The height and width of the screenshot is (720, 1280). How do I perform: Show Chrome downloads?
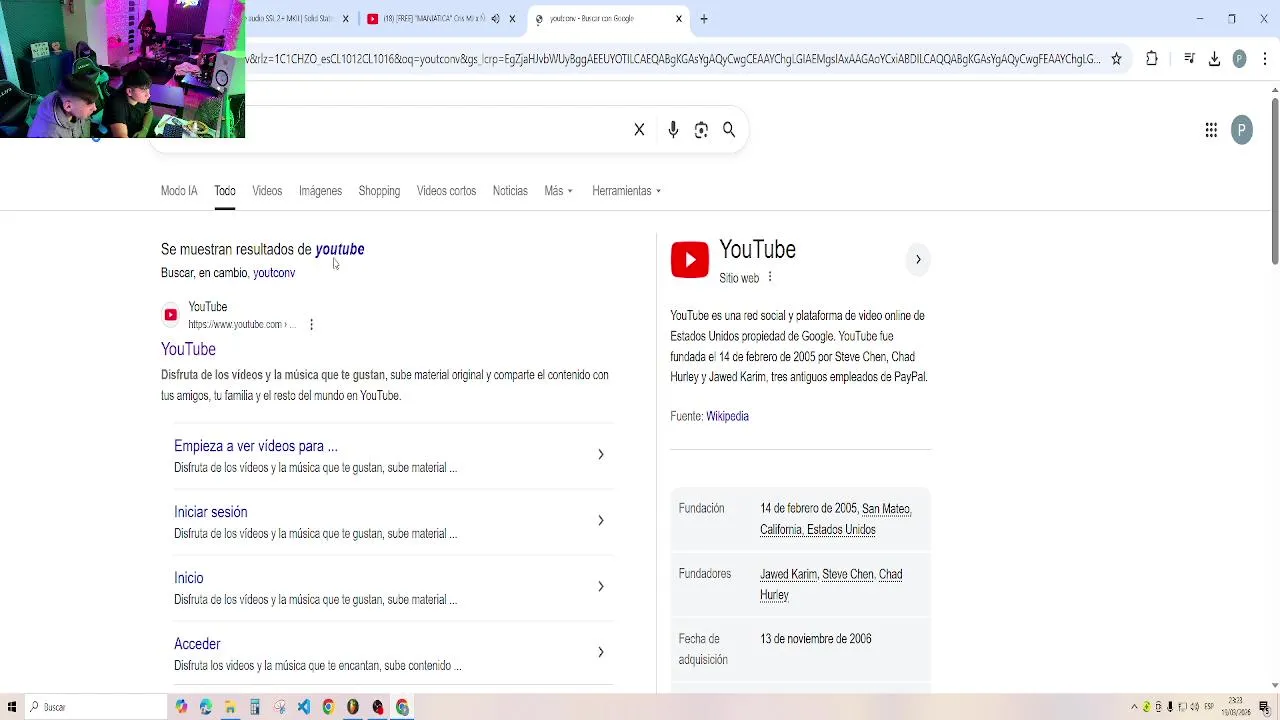tap(1214, 59)
